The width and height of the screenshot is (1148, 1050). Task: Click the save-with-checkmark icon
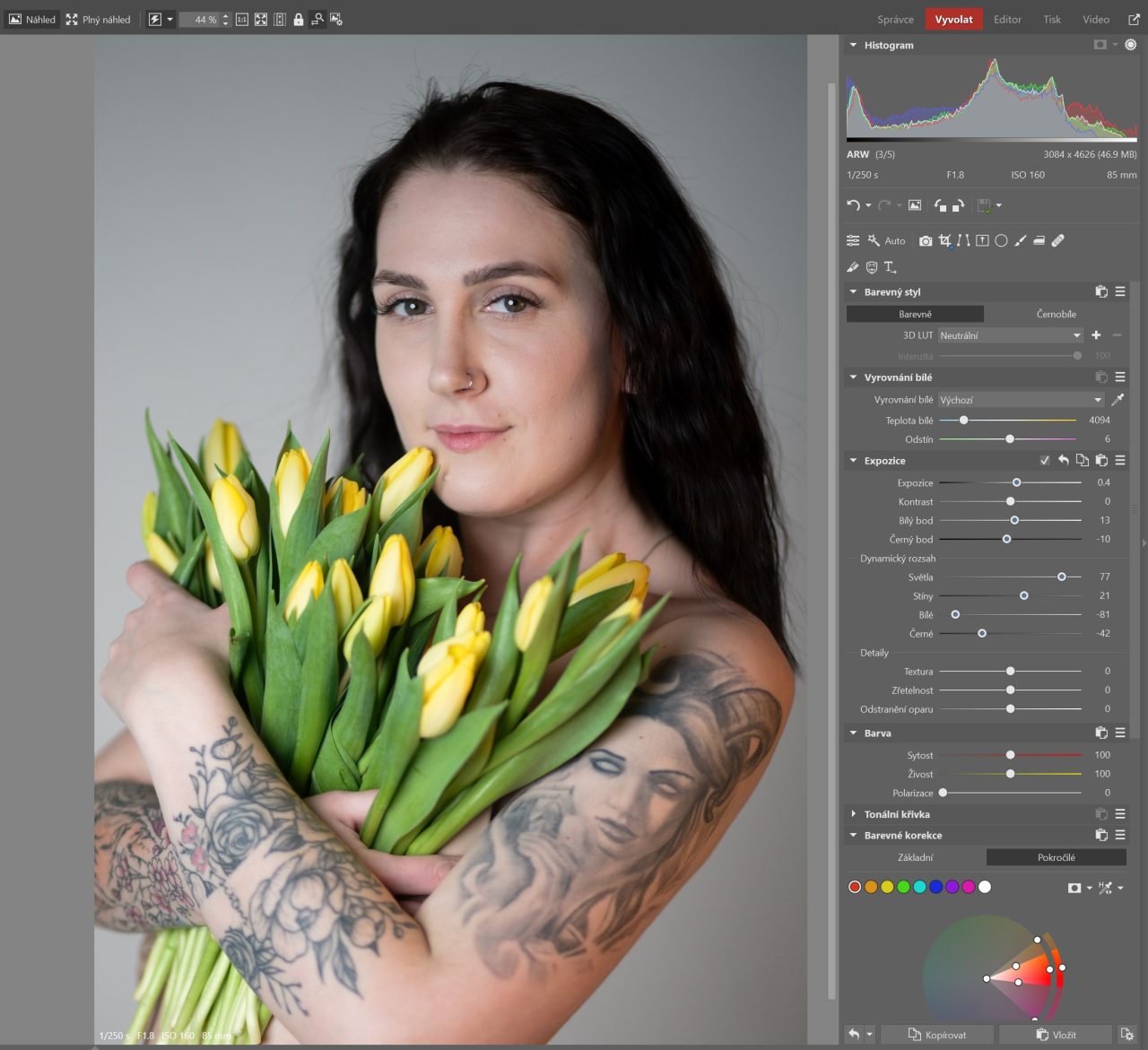pyautogui.click(x=984, y=205)
